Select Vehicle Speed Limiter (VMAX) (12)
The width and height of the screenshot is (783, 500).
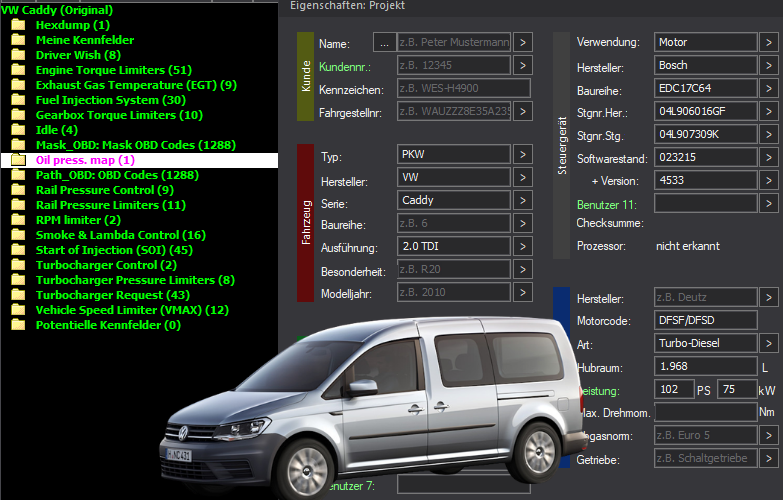[x=132, y=310]
